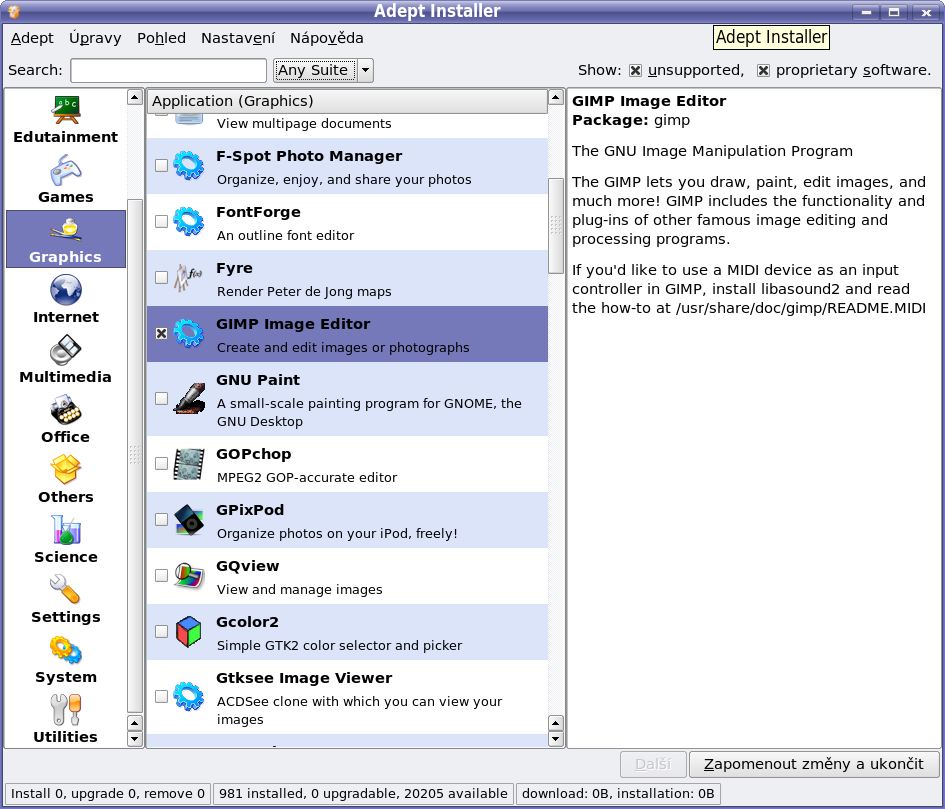The width and height of the screenshot is (945, 809).
Task: Click the category sidebar scrollbar thumb
Action: tap(135, 456)
